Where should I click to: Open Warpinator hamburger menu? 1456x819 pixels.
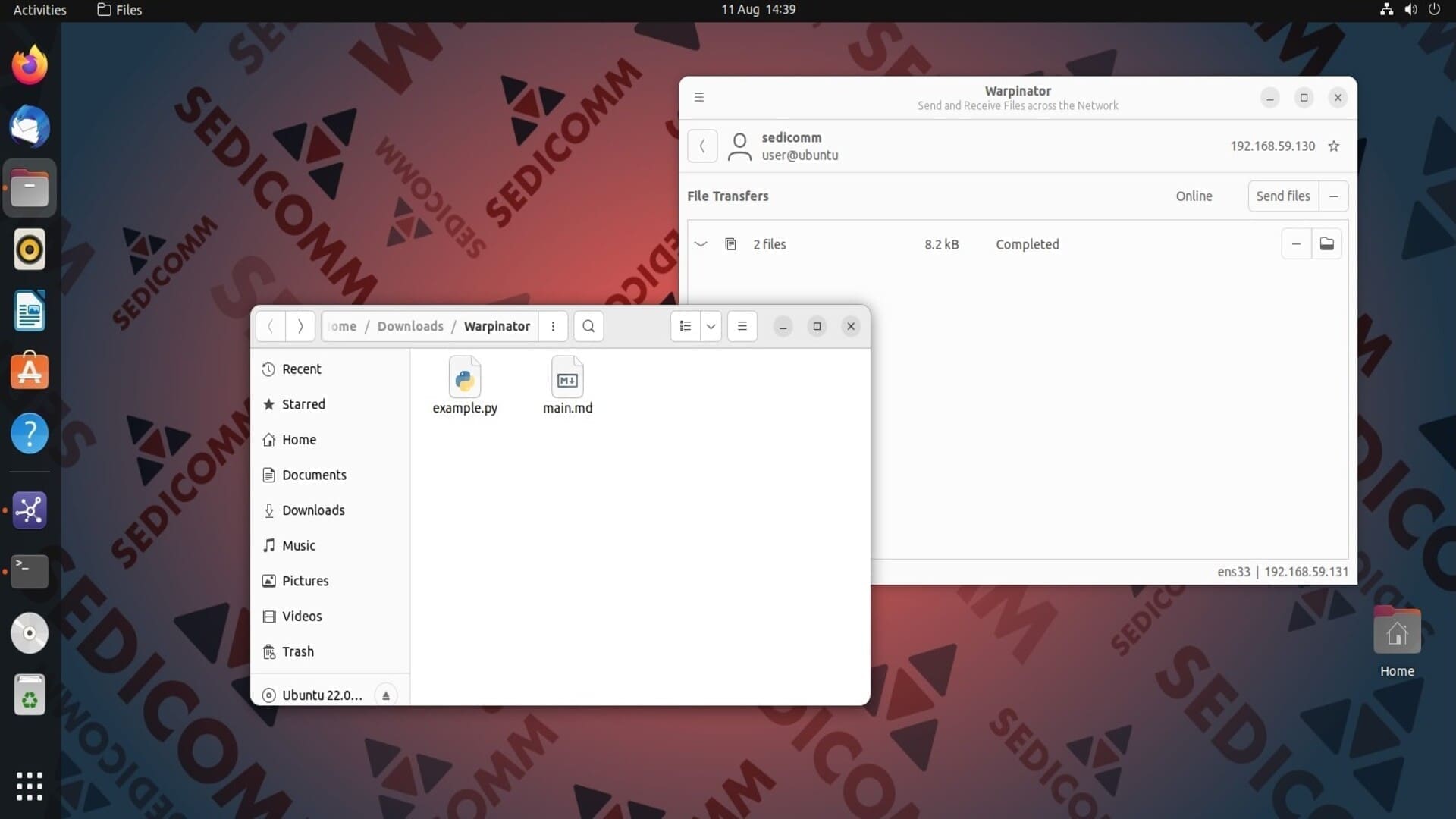[x=699, y=97]
